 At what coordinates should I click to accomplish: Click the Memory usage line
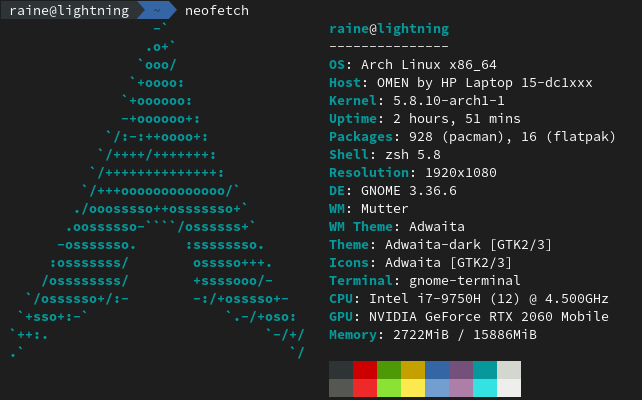tap(433, 335)
